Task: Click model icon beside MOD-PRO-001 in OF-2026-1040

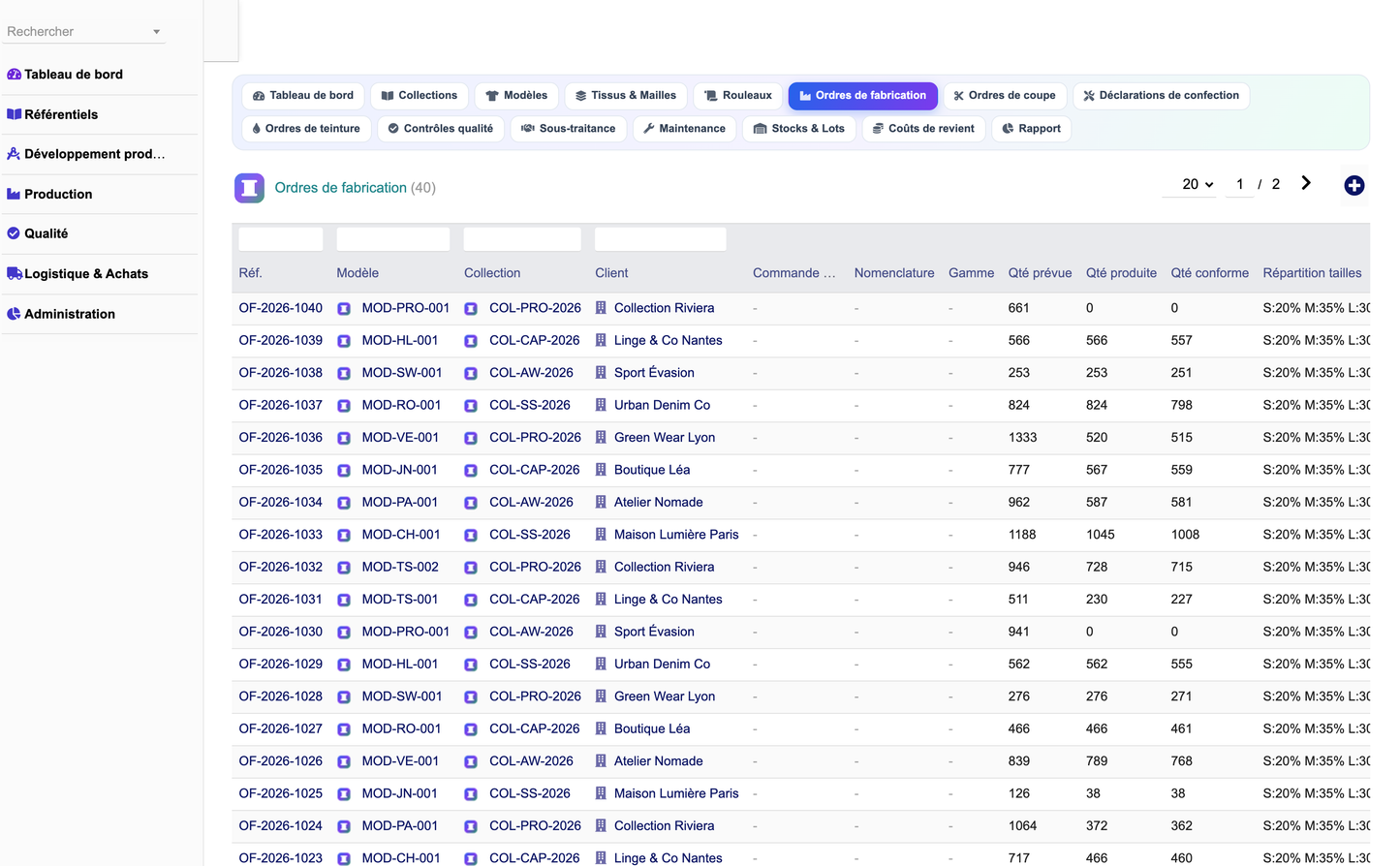Action: (344, 309)
